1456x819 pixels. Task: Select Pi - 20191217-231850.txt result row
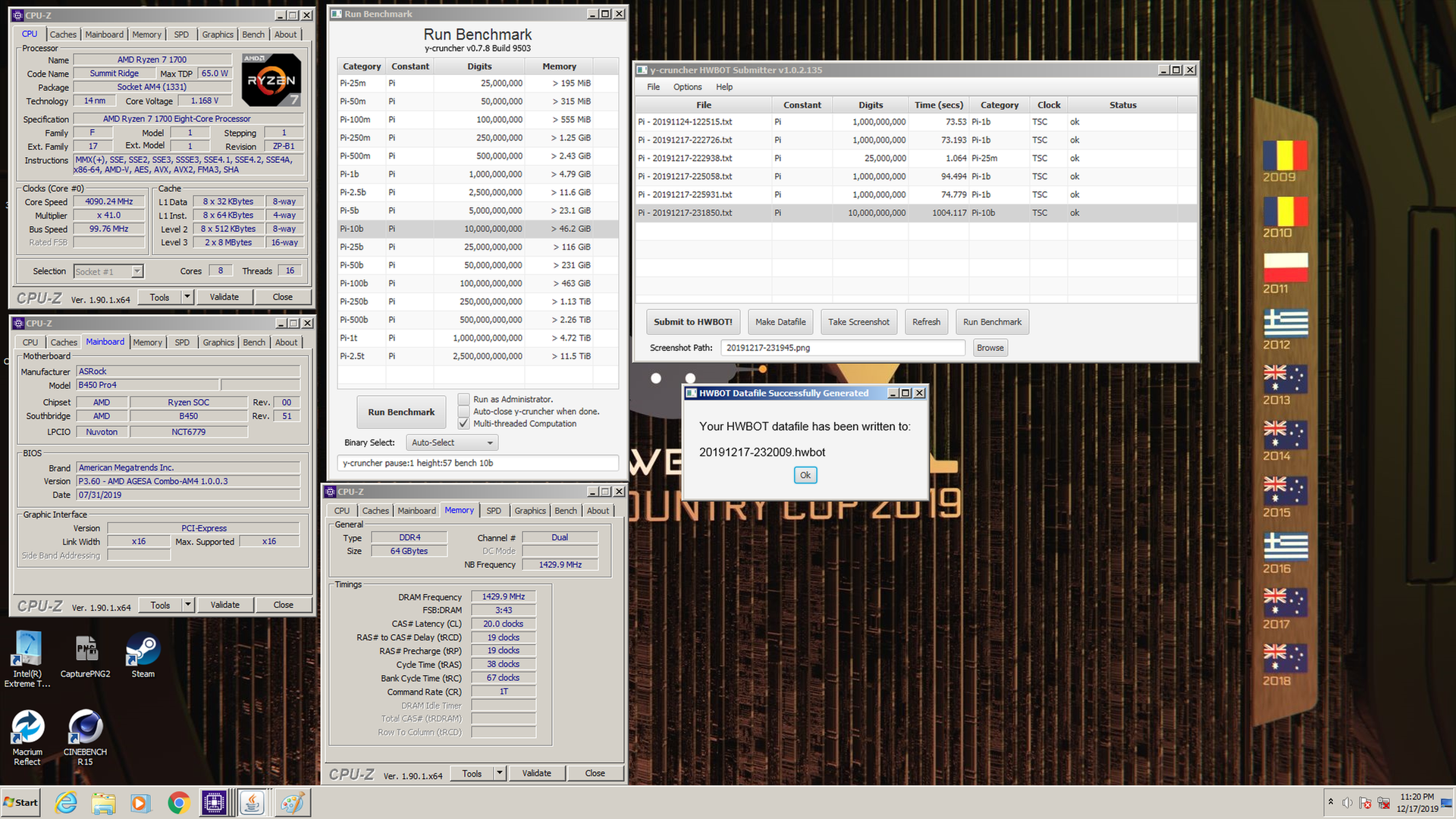[x=916, y=213]
